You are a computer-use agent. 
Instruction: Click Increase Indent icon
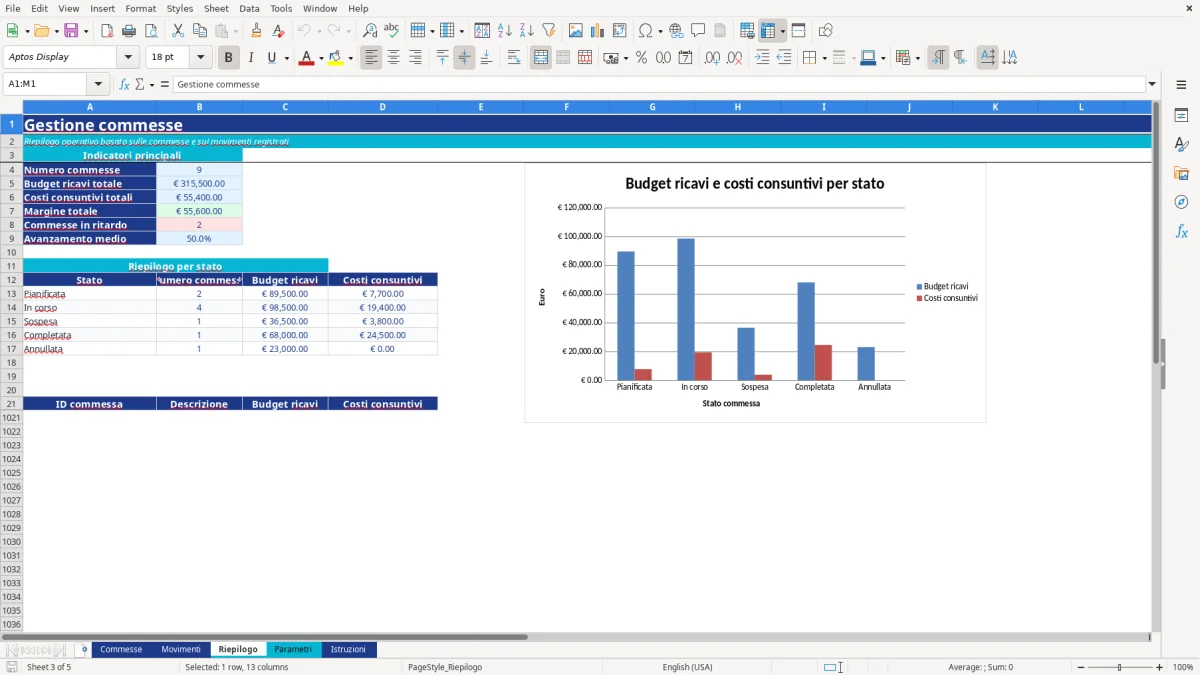tap(762, 58)
